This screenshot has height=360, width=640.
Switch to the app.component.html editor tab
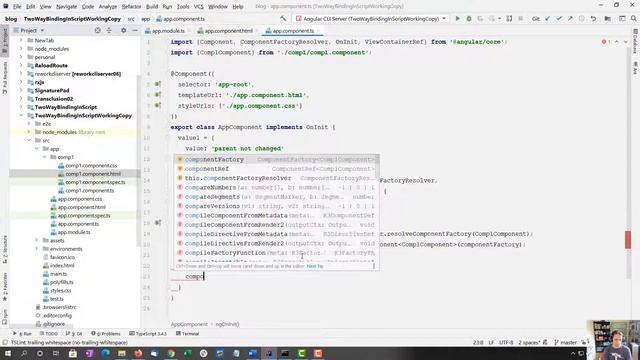(229, 31)
